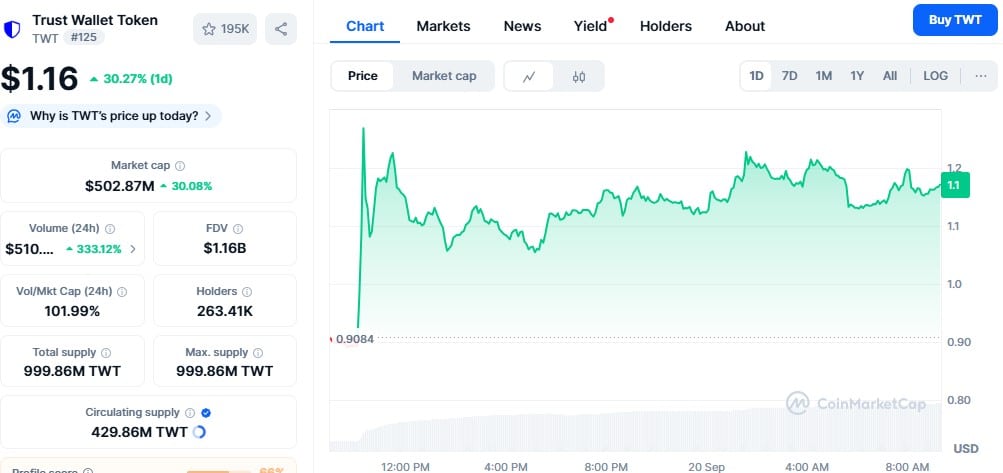
Task: Click the current price marker 1.1
Action: point(955,186)
